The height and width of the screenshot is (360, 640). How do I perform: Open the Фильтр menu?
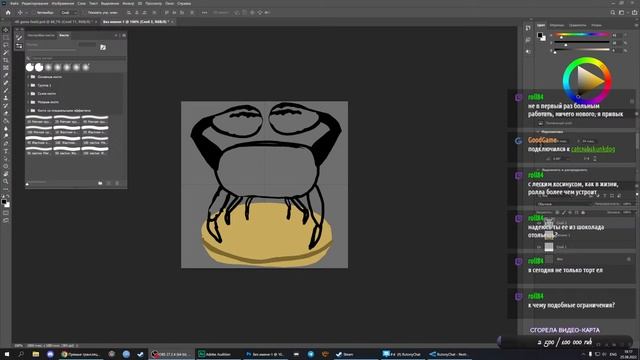coord(128,3)
